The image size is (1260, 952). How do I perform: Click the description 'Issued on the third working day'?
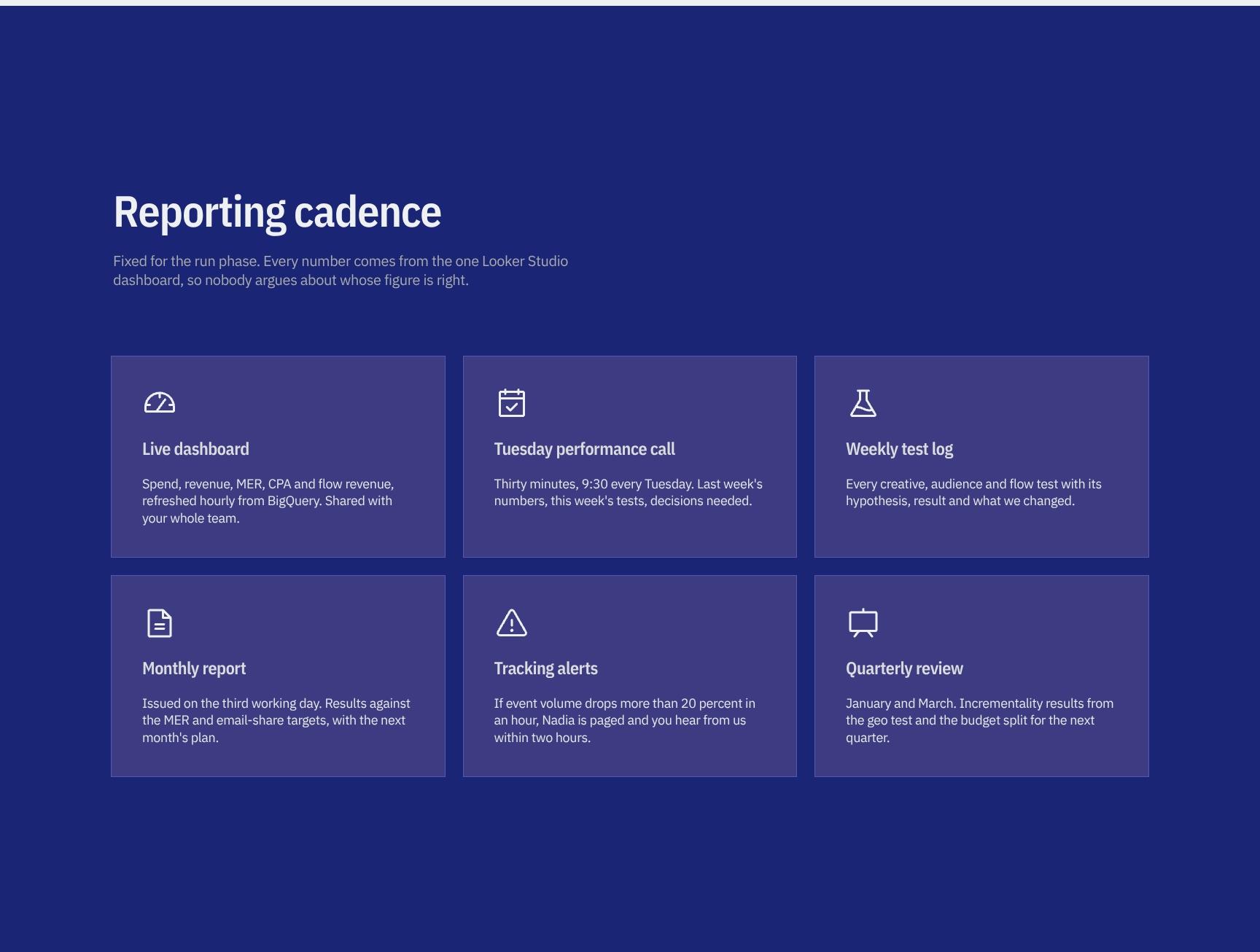(276, 720)
